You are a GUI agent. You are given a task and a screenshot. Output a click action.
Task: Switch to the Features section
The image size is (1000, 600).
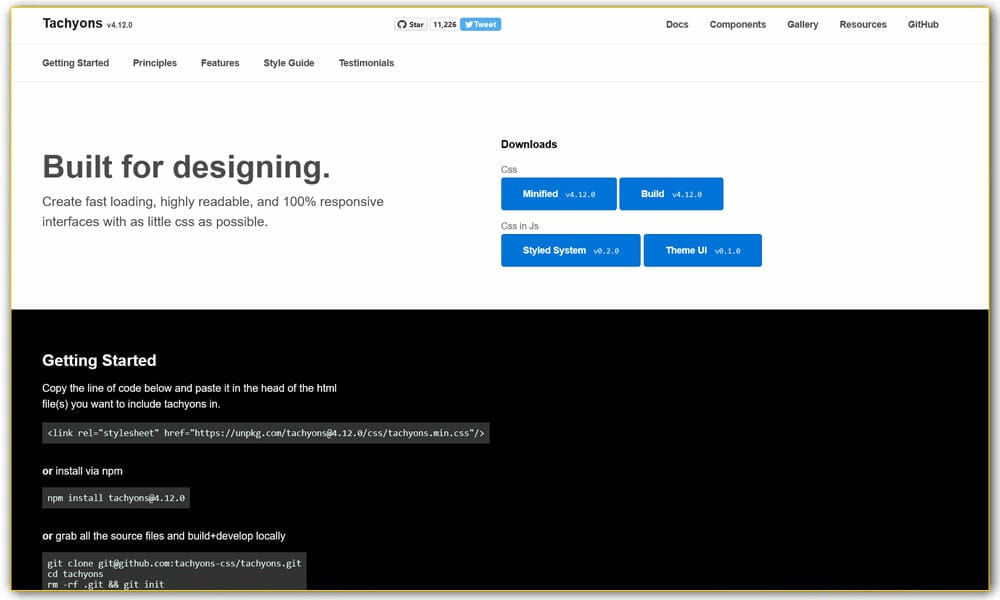click(220, 63)
